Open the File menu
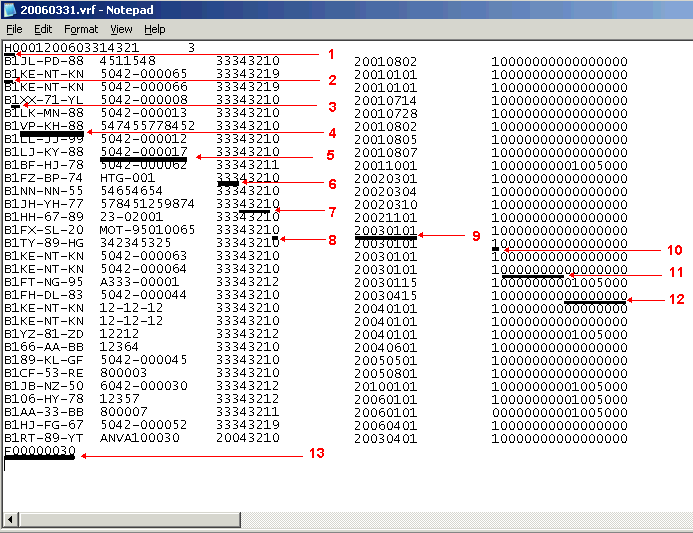Screen dimensions: 693x533 click(14, 30)
